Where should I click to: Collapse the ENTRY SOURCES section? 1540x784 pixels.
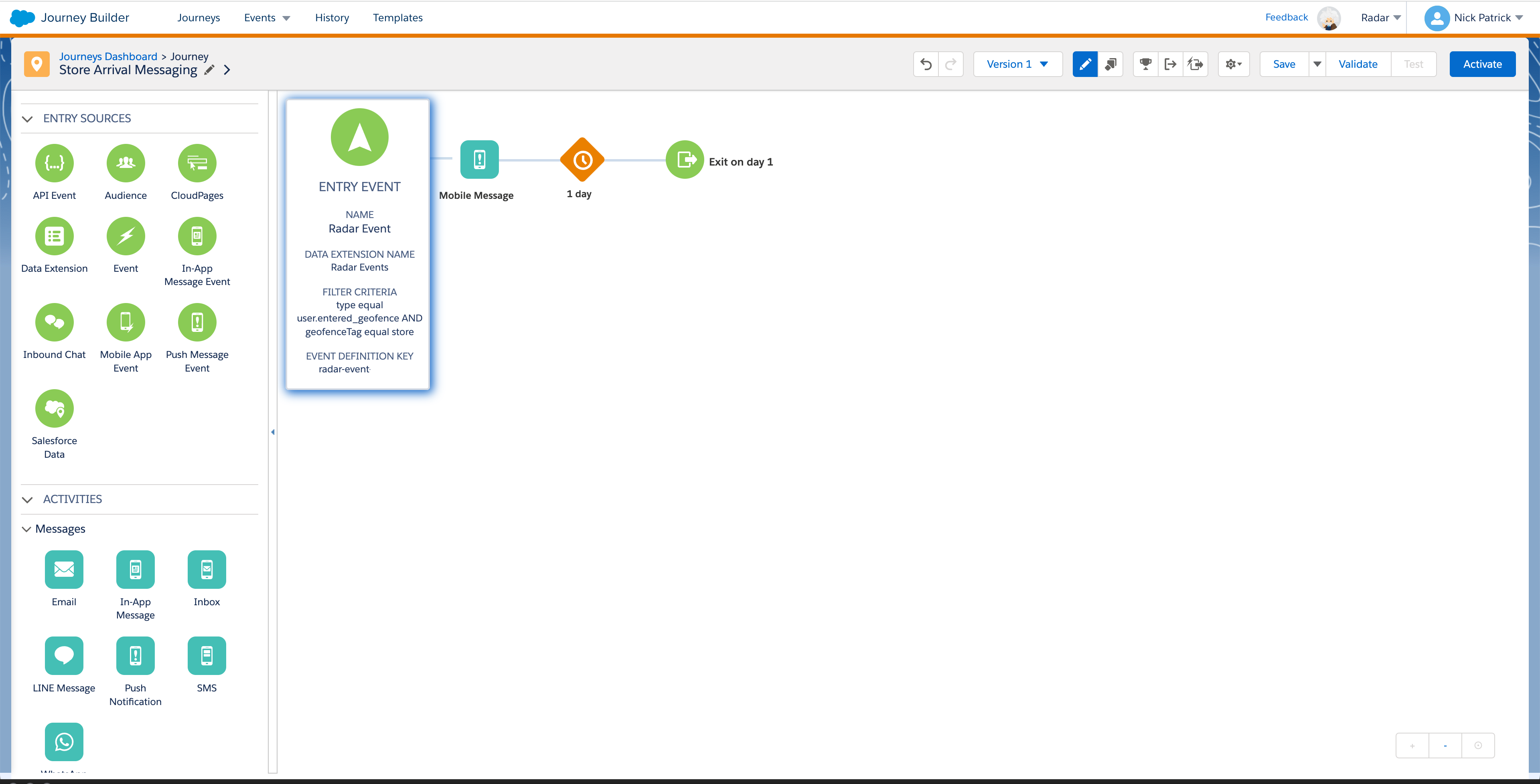click(27, 118)
